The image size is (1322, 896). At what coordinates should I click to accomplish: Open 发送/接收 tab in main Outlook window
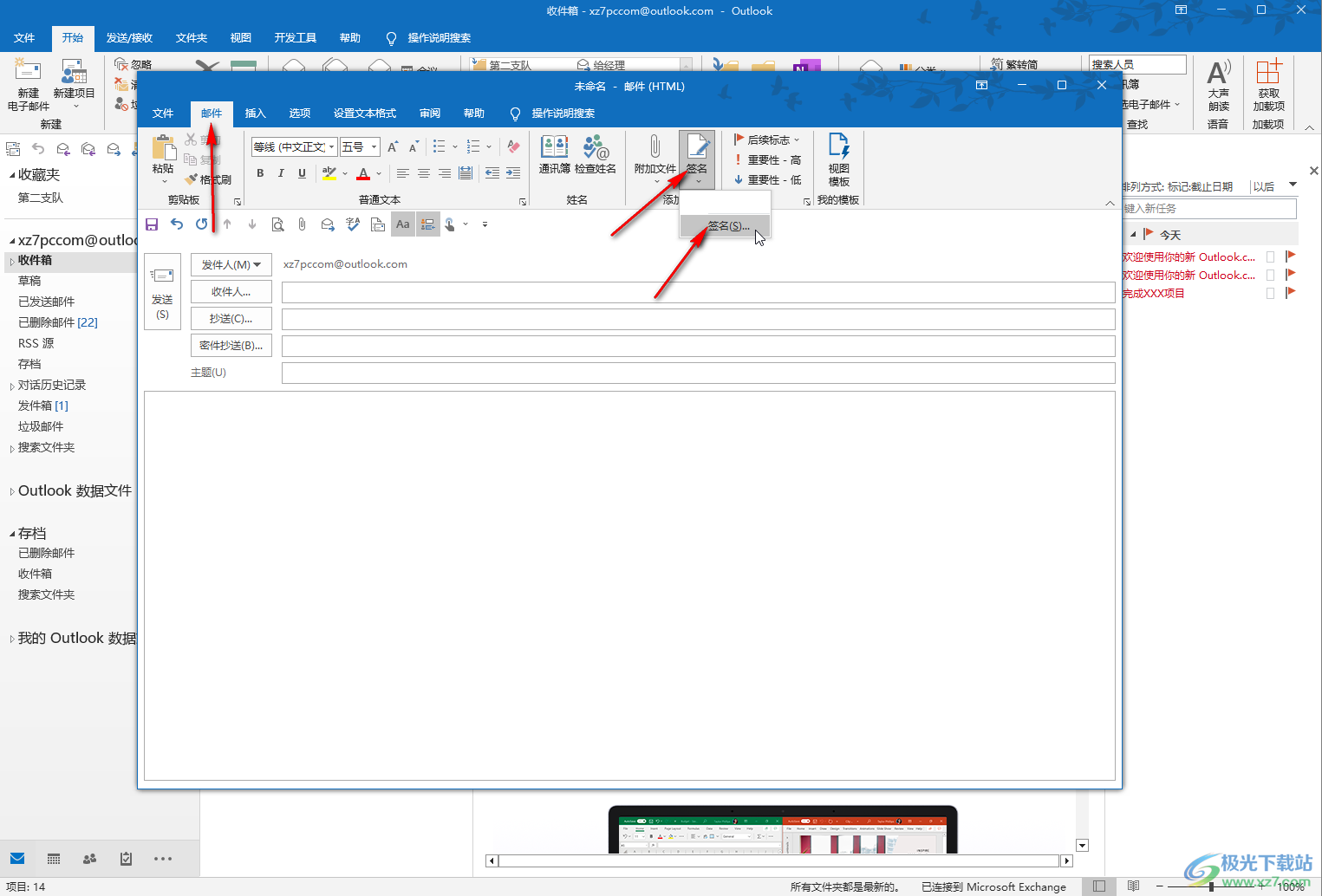[130, 38]
